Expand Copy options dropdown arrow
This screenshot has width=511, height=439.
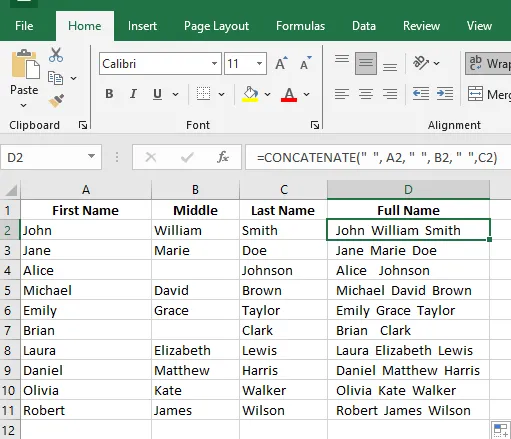pos(74,79)
